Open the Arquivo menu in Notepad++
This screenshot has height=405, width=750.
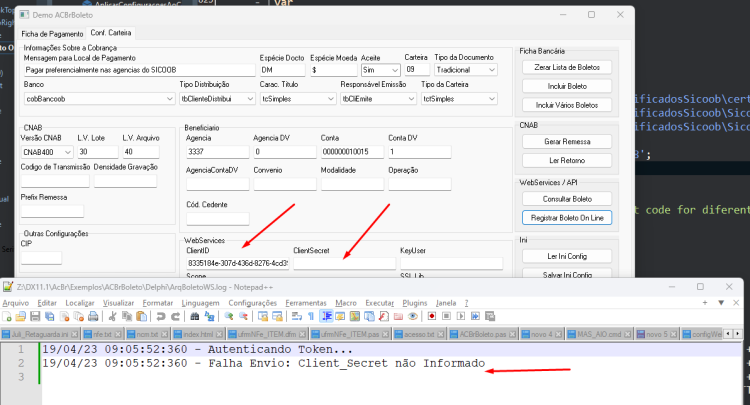pos(15,303)
